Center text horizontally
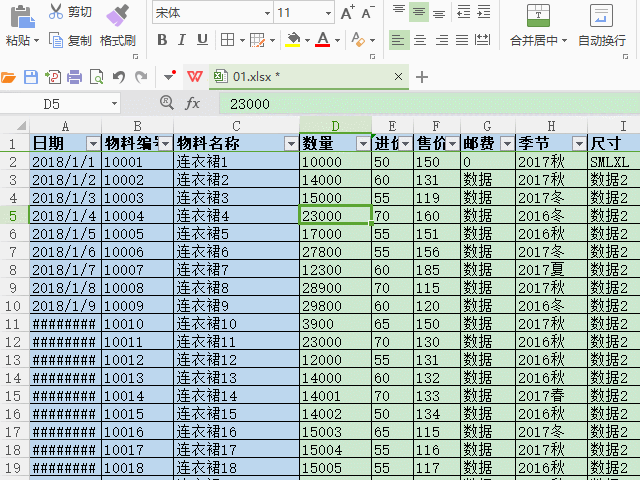The image size is (640, 480). pyautogui.click(x=420, y=40)
